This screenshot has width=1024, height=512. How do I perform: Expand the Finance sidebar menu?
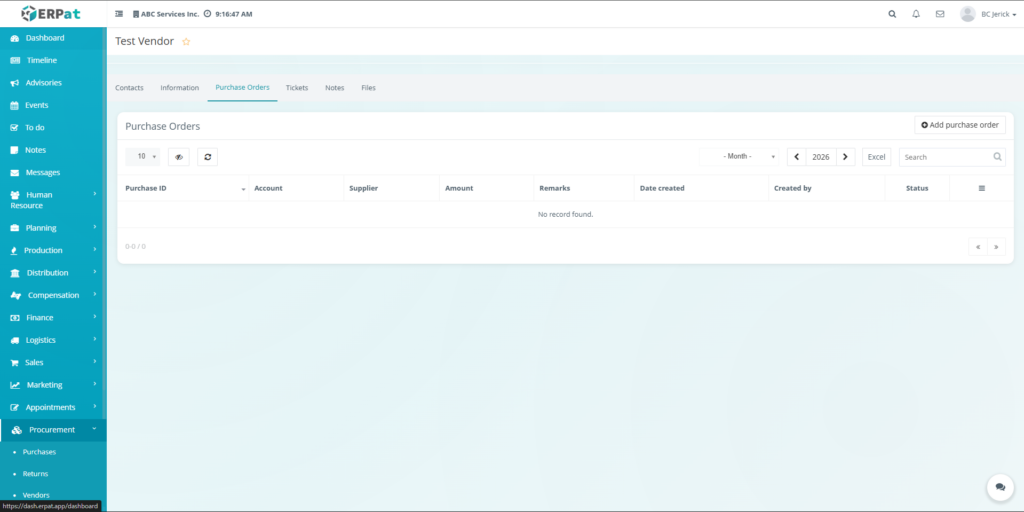click(x=53, y=318)
